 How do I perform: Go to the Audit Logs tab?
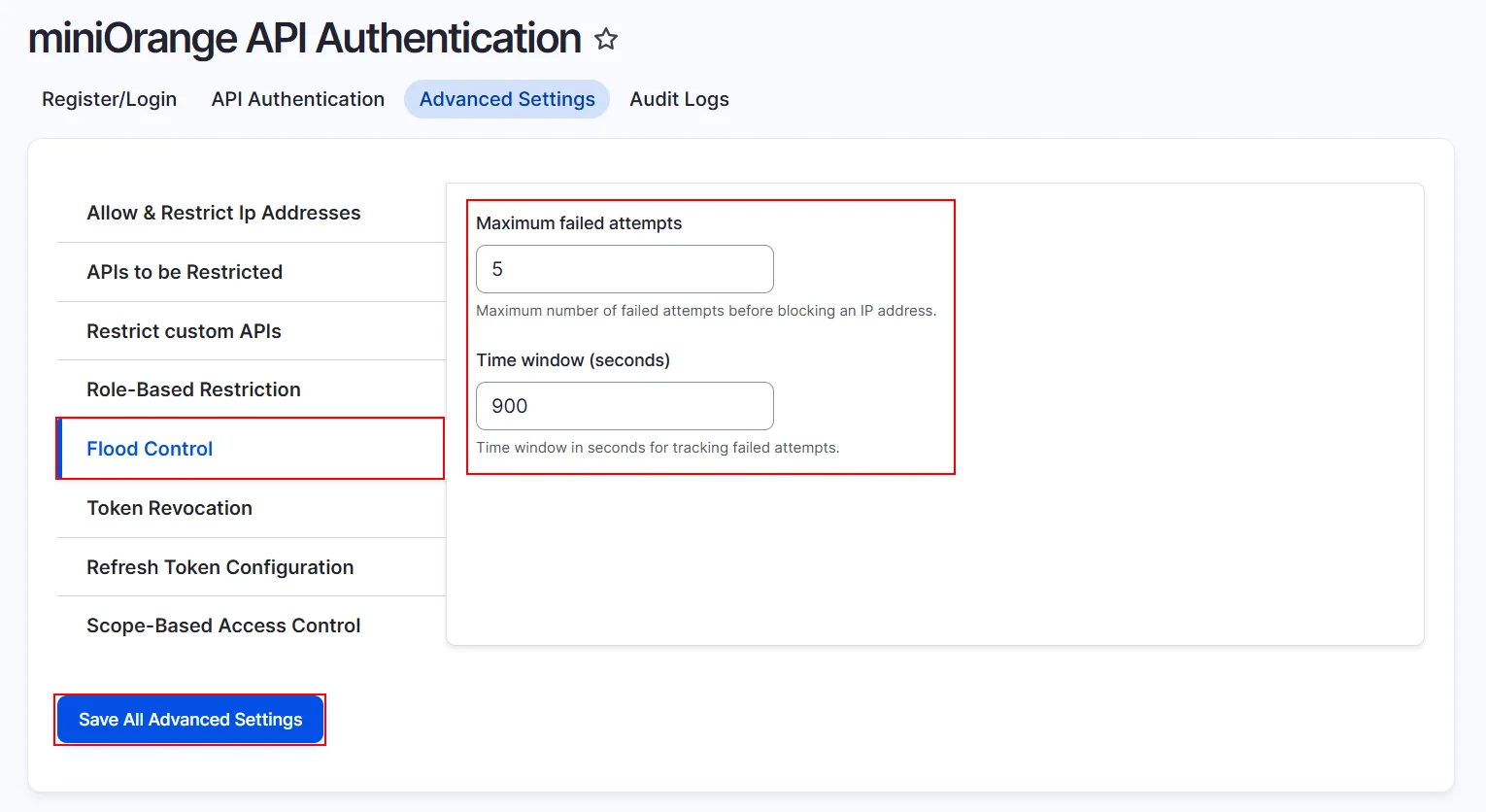(x=679, y=99)
